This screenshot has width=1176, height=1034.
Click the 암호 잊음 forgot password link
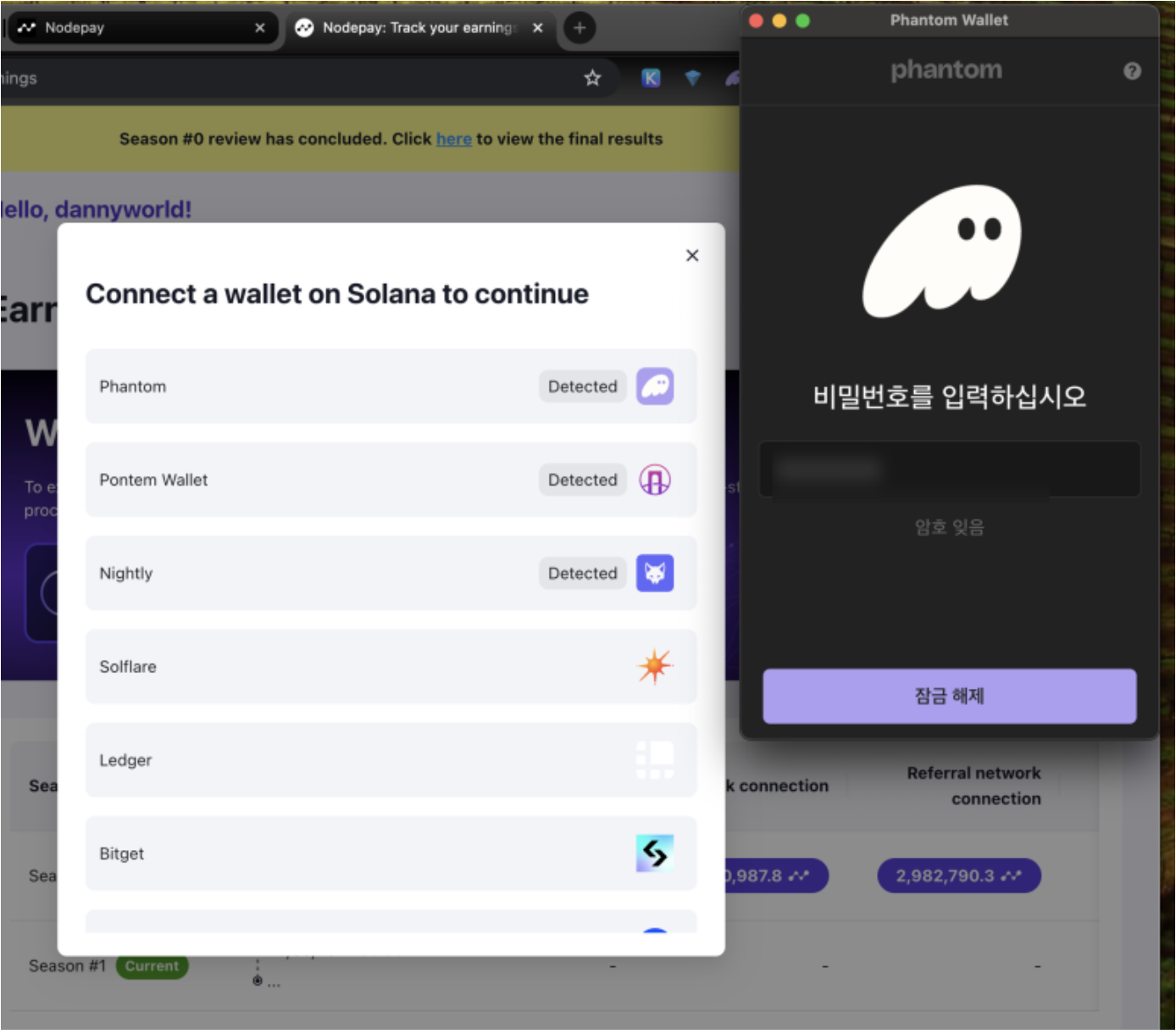pos(949,527)
